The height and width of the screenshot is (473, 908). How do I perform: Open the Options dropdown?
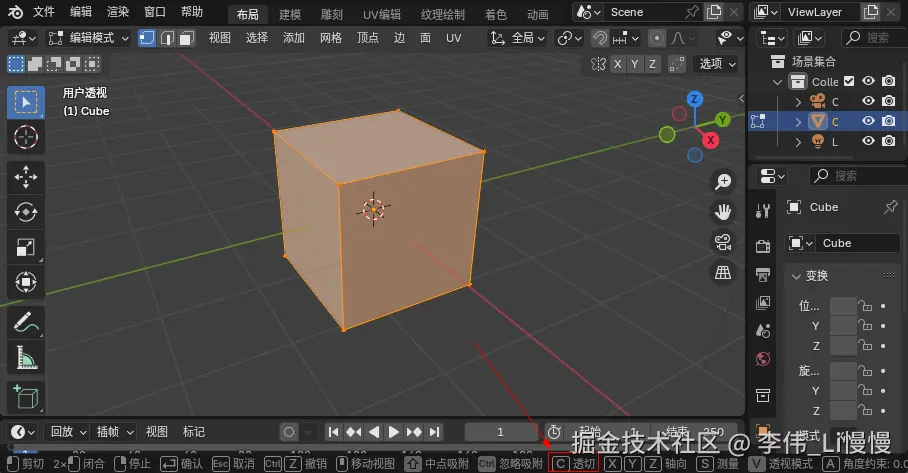(717, 64)
